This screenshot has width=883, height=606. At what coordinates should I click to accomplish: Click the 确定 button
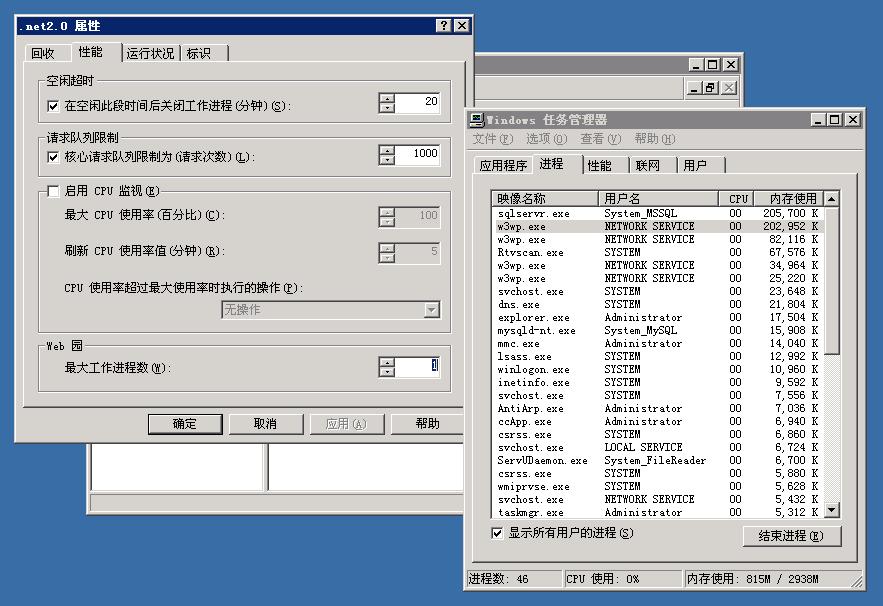pos(185,424)
